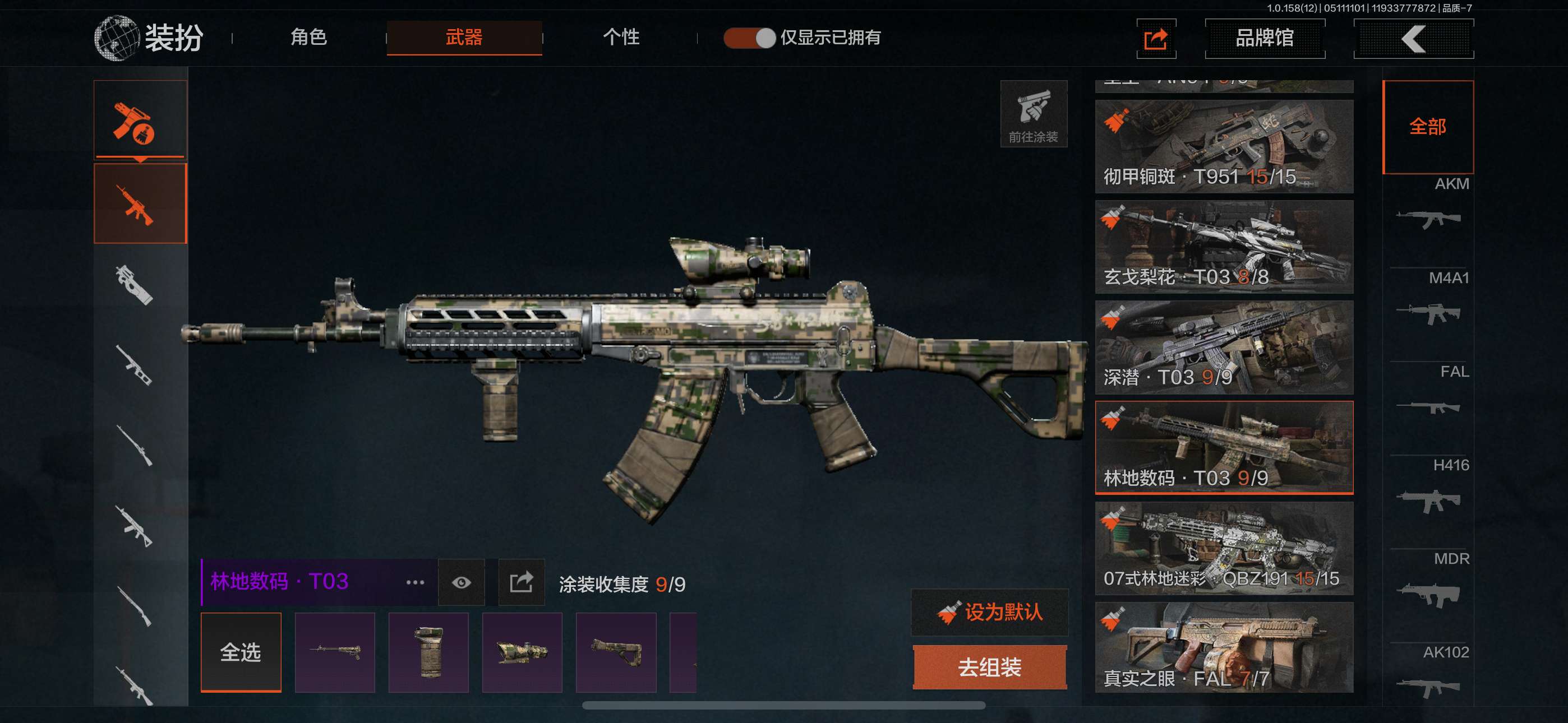Share the 林地数码 T03 skin
Screen dimensions: 1568x723
[521, 582]
